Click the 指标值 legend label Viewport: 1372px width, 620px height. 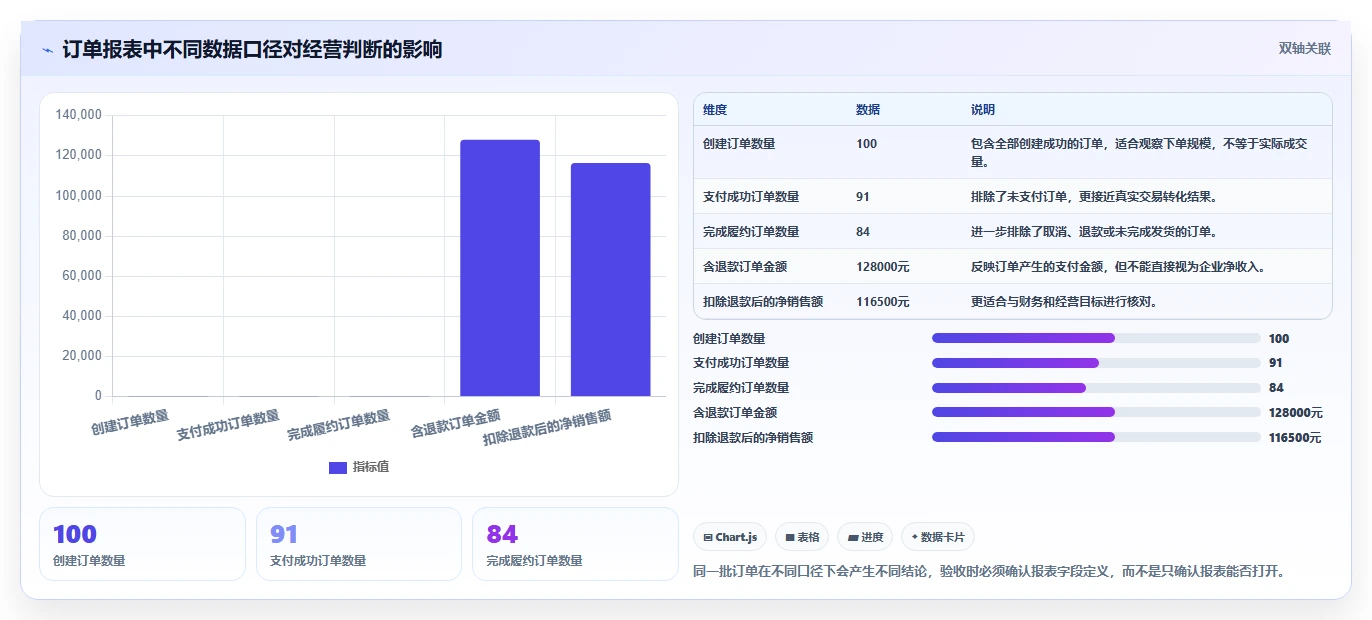371,467
